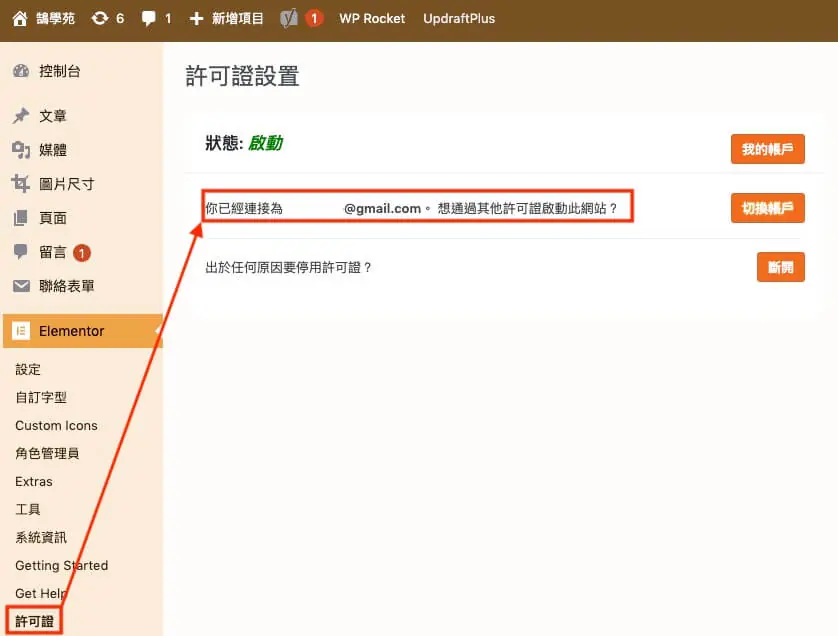Open the comments bubble icon in admin bar
Viewport: 838px width, 636px height.
pyautogui.click(x=149, y=19)
